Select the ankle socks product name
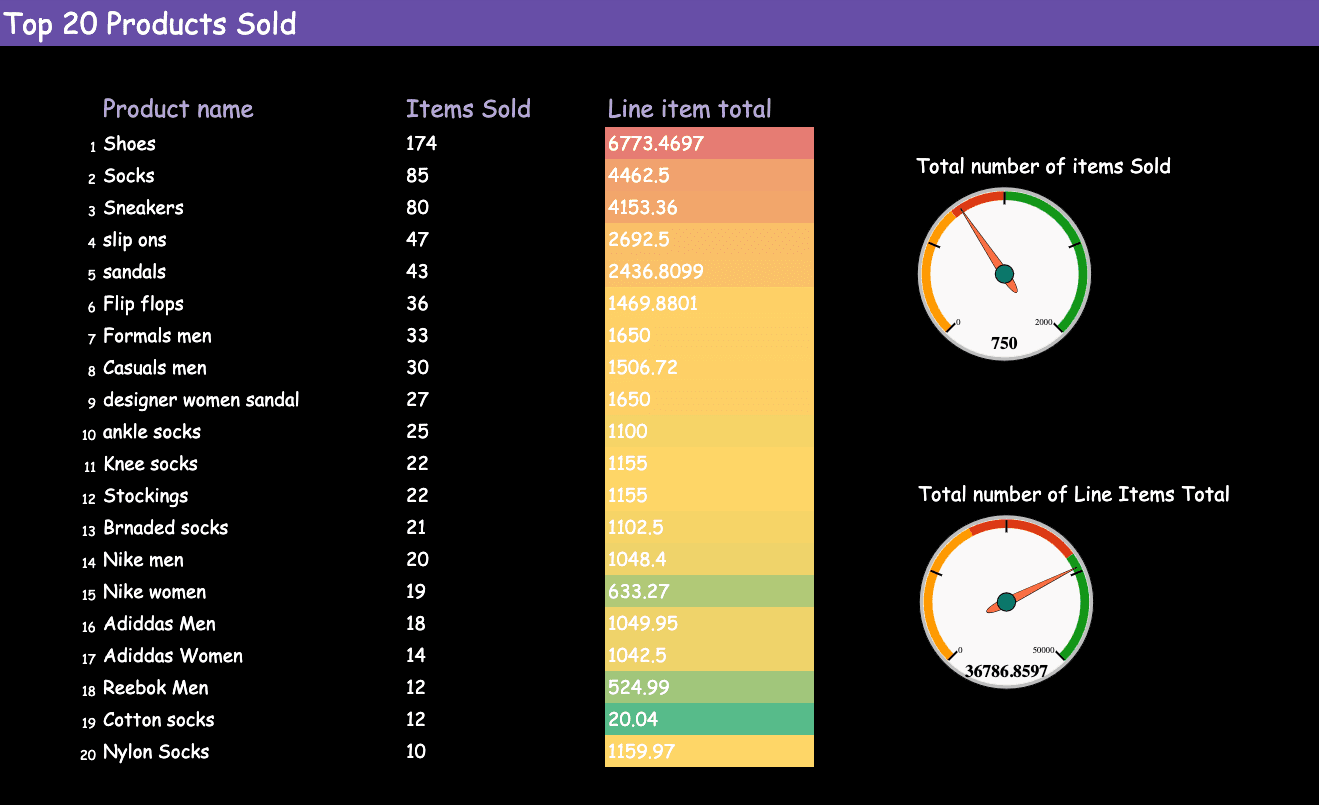The width and height of the screenshot is (1319, 805). click(152, 432)
